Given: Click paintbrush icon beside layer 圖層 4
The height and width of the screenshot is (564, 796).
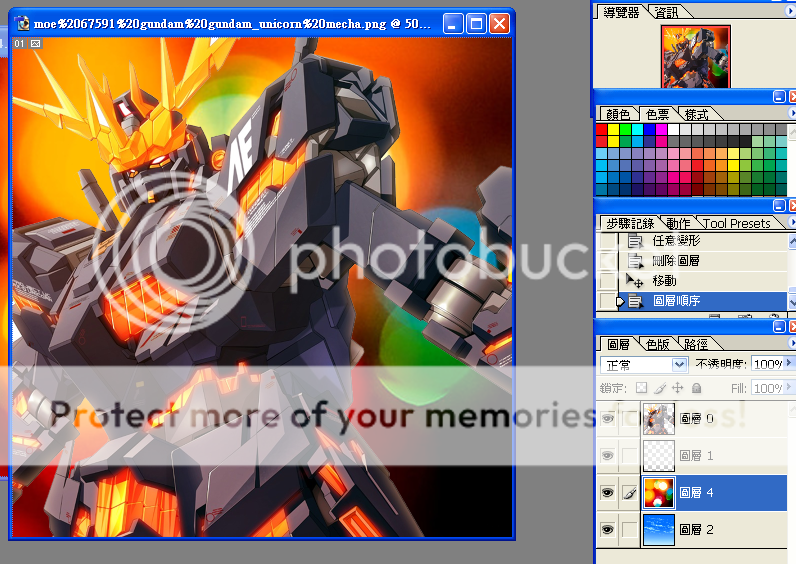Looking at the screenshot, I should point(629,492).
